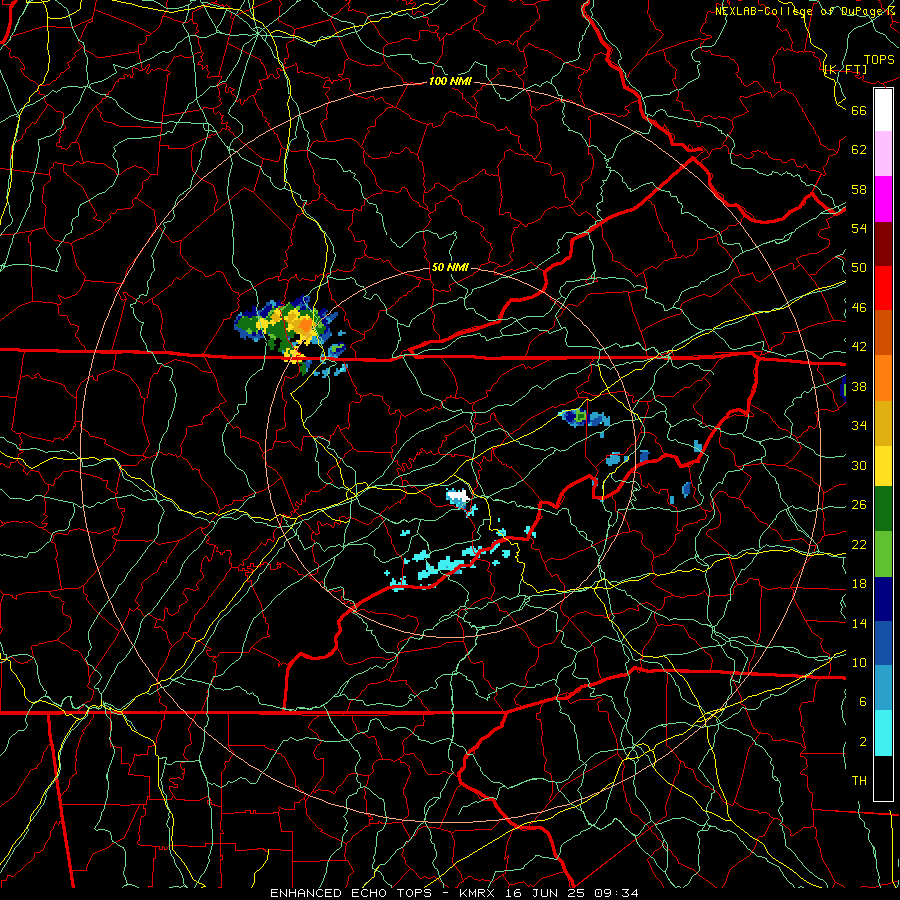Select the bright red legend swatch

tap(883, 288)
